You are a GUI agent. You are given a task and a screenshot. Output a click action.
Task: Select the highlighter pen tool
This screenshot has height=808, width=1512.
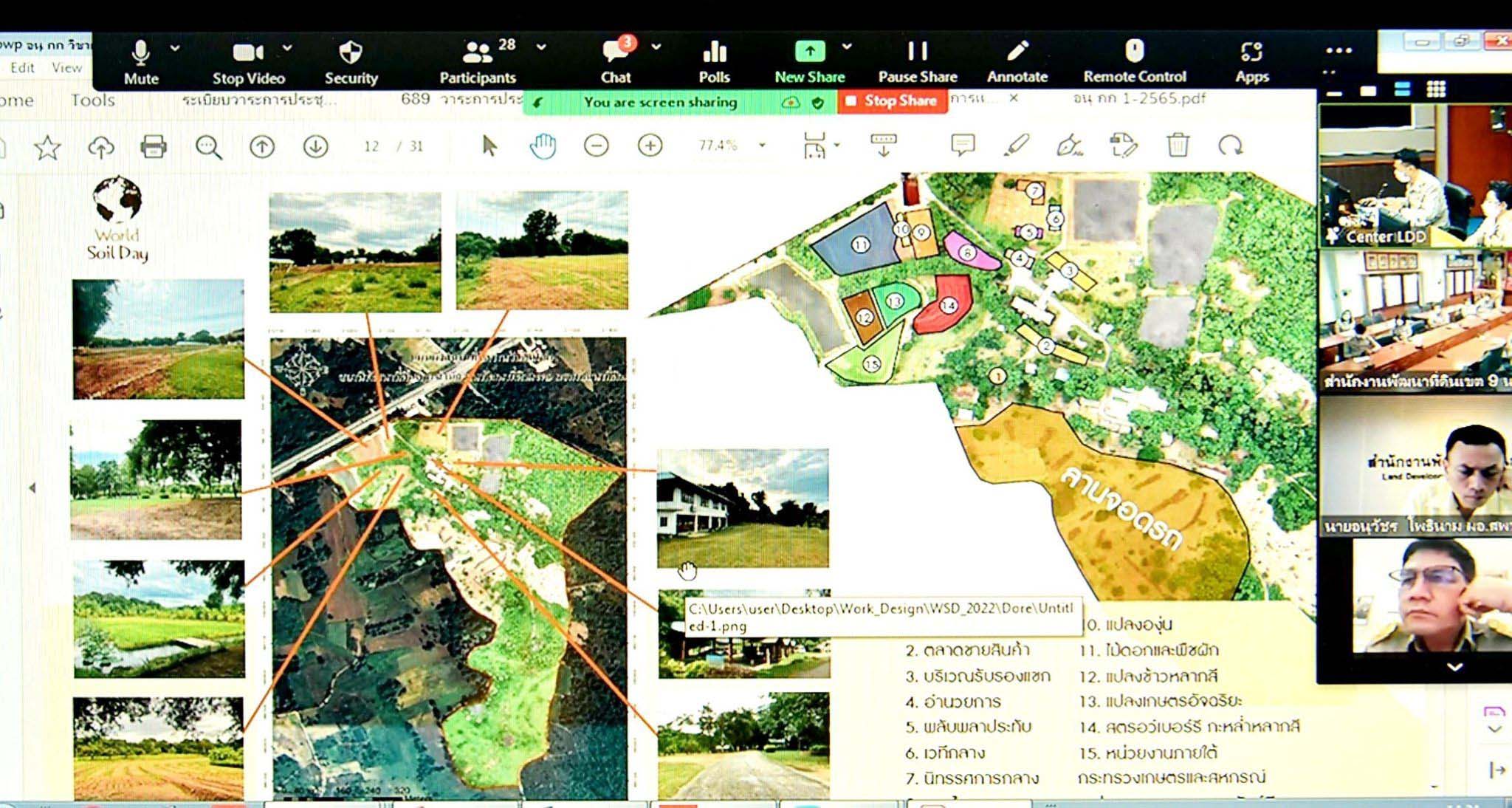coord(1017,145)
